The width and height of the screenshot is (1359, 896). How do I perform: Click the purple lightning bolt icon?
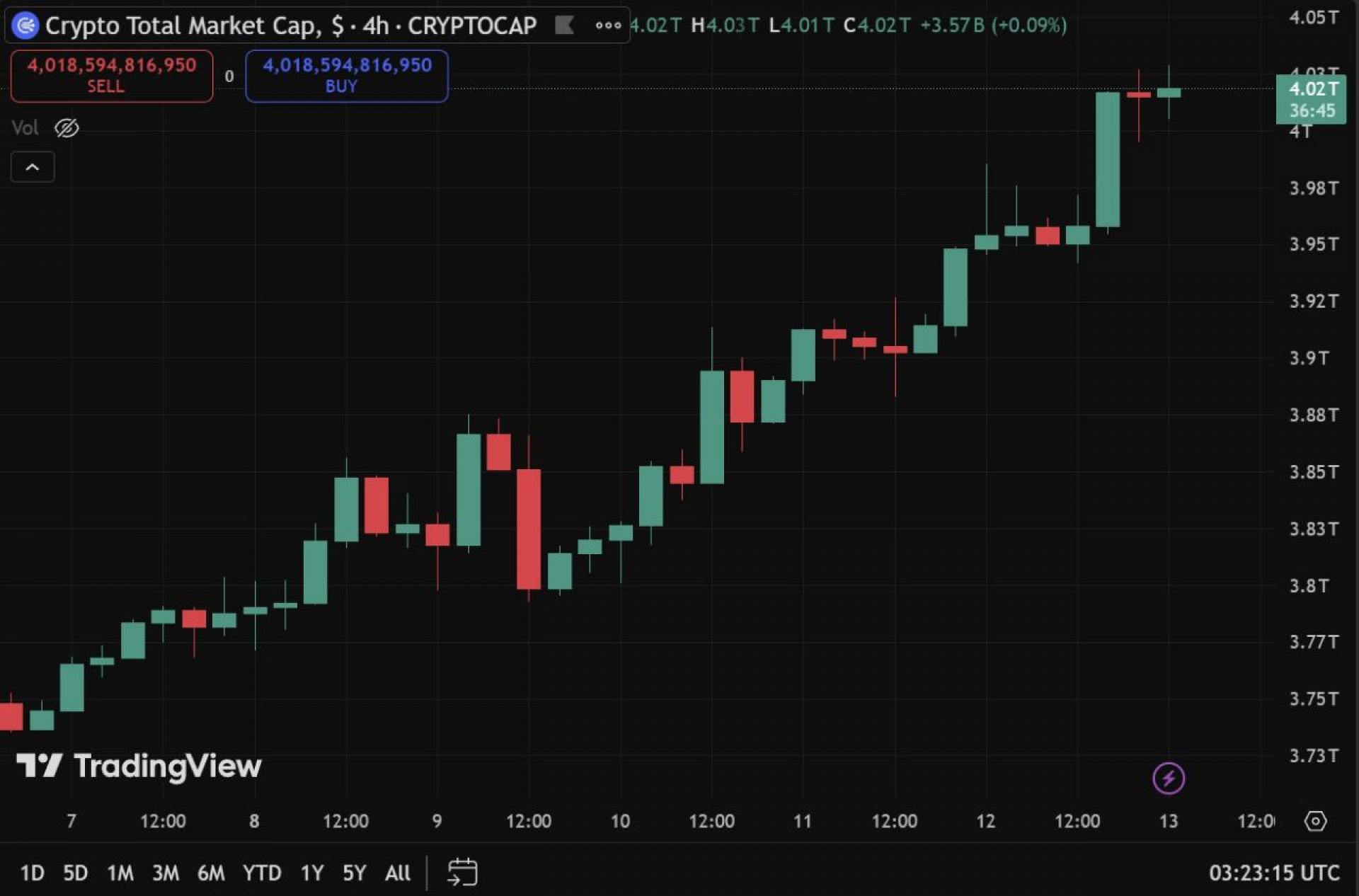1168,779
